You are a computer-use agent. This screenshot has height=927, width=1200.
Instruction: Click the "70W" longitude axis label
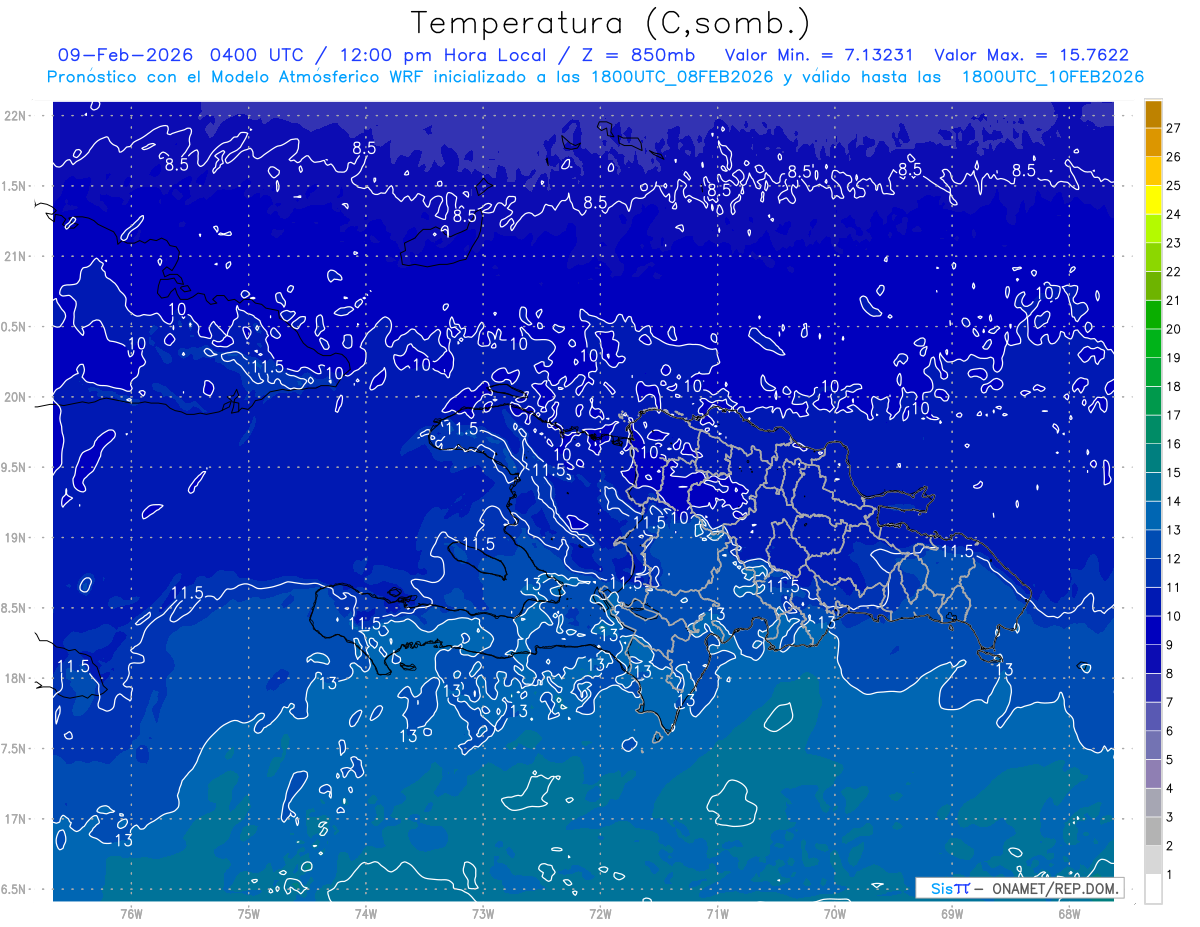click(x=835, y=913)
